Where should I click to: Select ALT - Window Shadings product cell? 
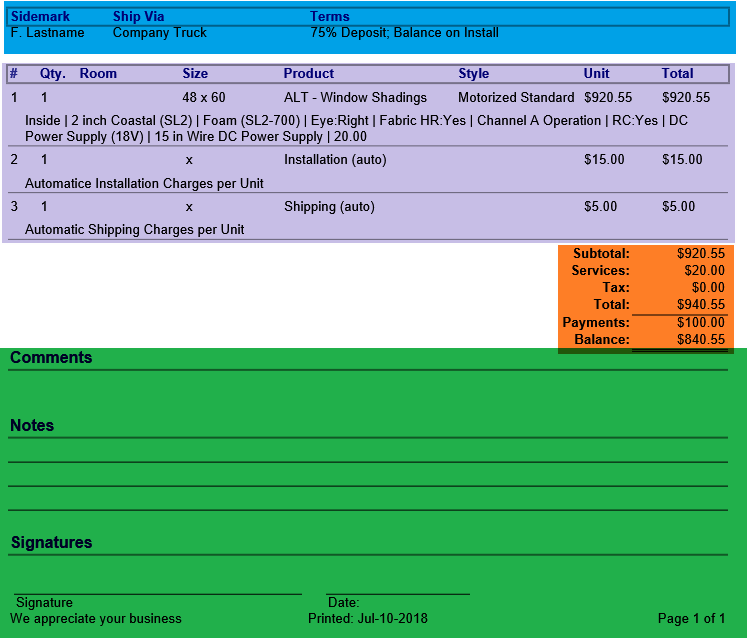[355, 97]
